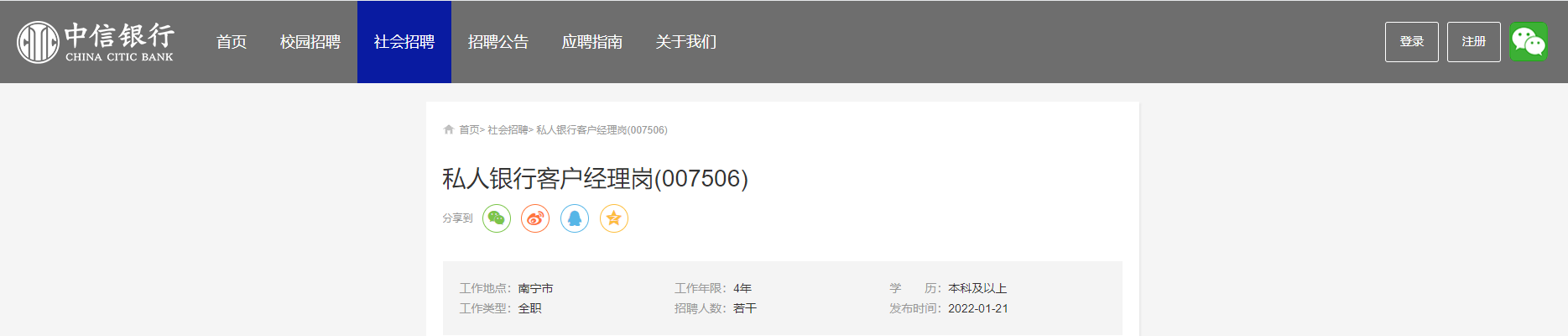
Task: Click the breadcrumb home icon
Action: pos(449,129)
